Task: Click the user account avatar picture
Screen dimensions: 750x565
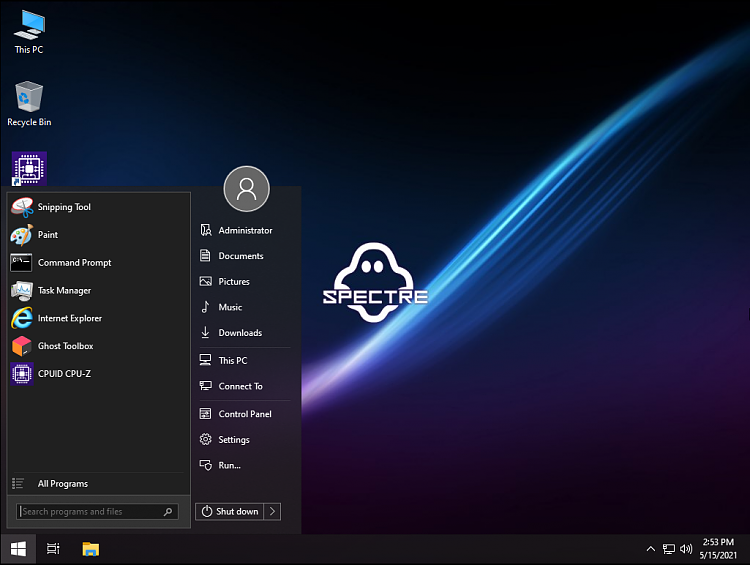Action: (246, 189)
